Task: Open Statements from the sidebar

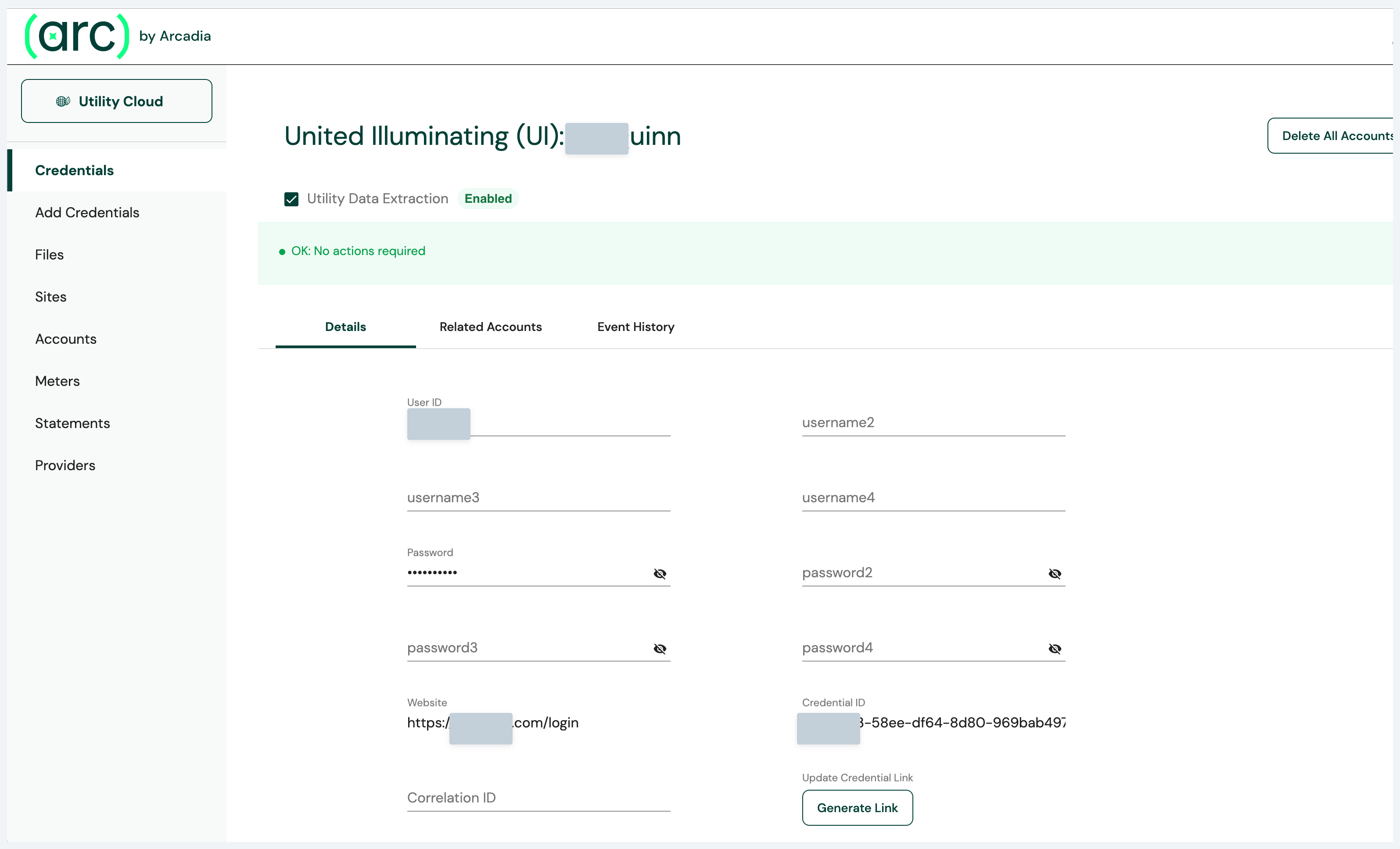Action: (72, 423)
